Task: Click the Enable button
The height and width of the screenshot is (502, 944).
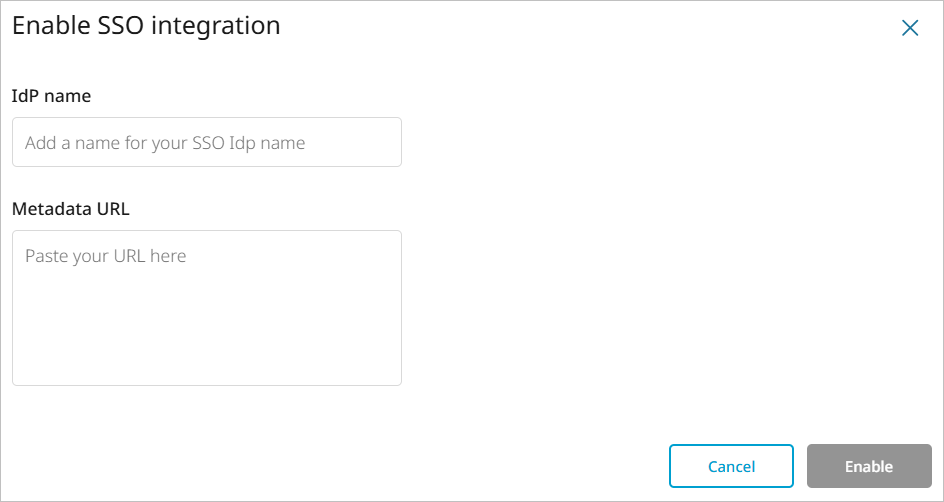Action: pos(868,466)
